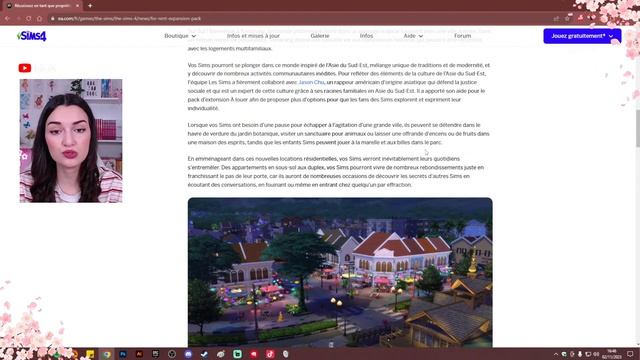
Task: Open the Epic Games taskbar icon
Action: [x=156, y=354]
